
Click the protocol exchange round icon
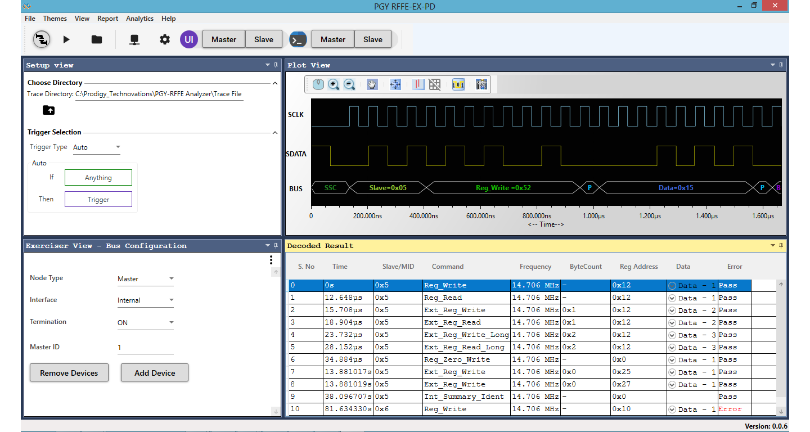(41, 39)
